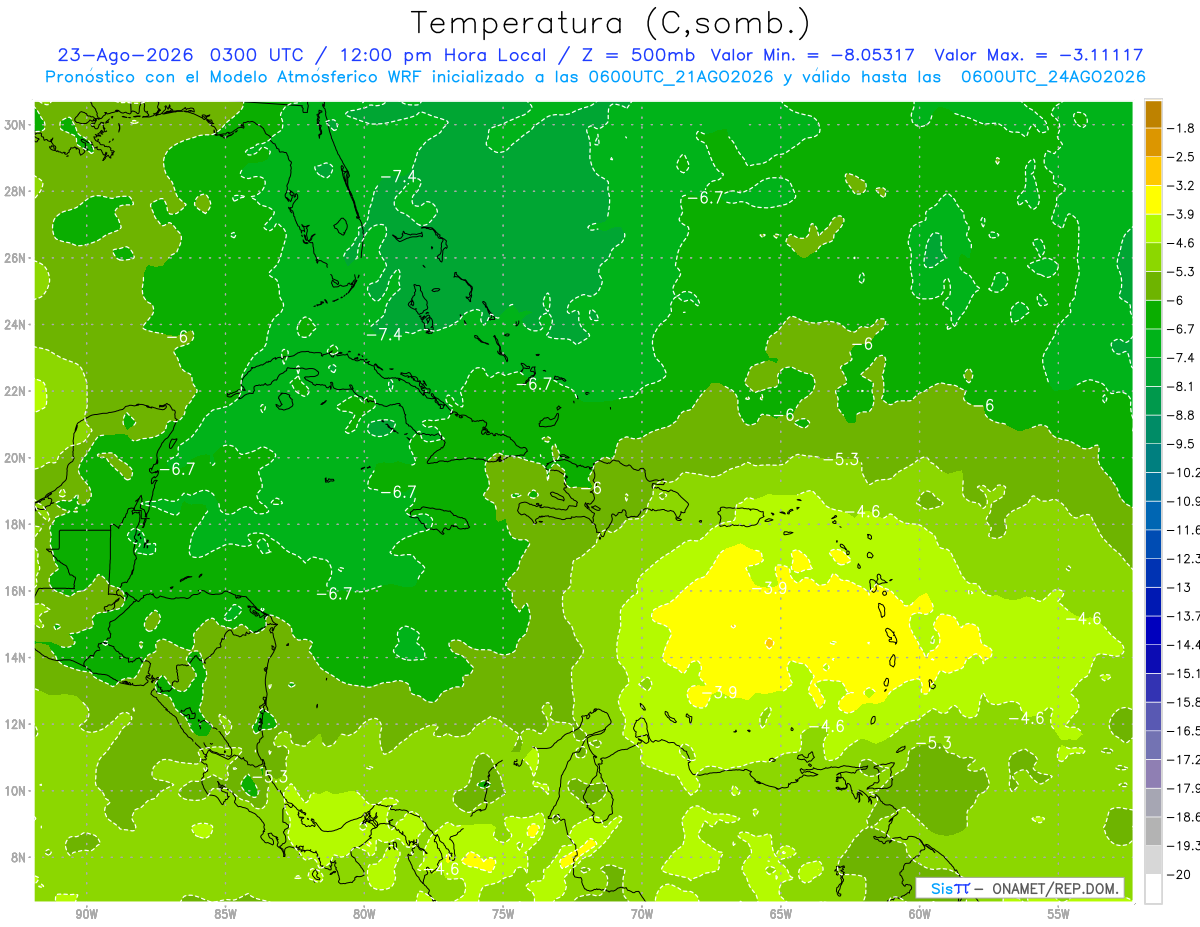Click the "70W" longitude axis label
The height and width of the screenshot is (927, 1200).
642,914
